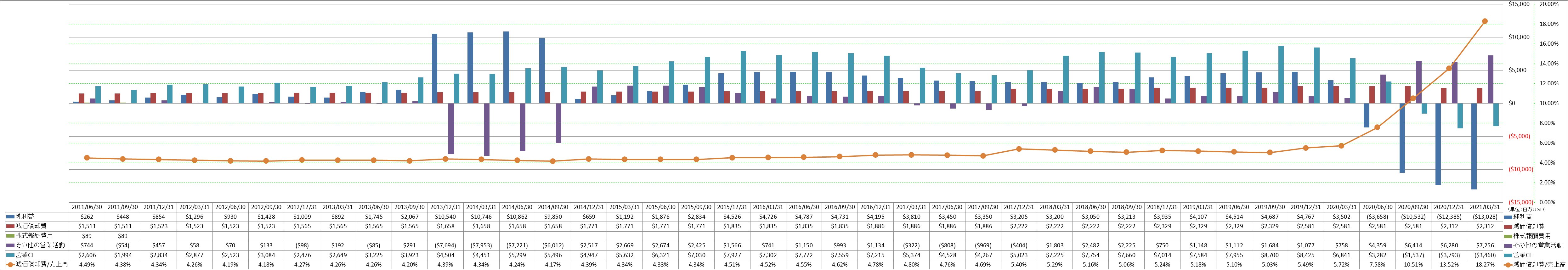Screen dimensions: 1568x270
Task: Select the 2014/06/30 date column header
Action: click(x=518, y=207)
